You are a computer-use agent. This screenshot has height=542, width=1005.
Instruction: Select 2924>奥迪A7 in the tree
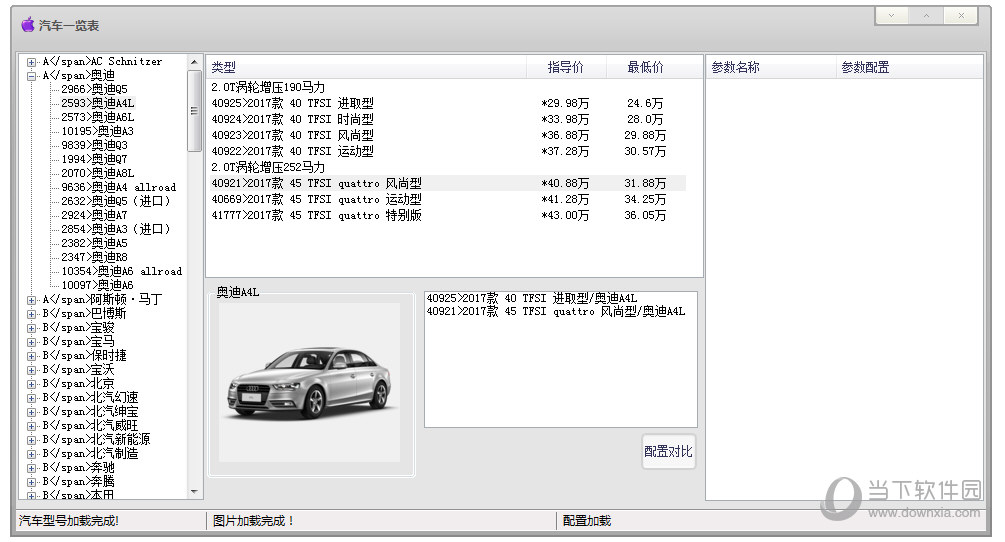pos(94,215)
